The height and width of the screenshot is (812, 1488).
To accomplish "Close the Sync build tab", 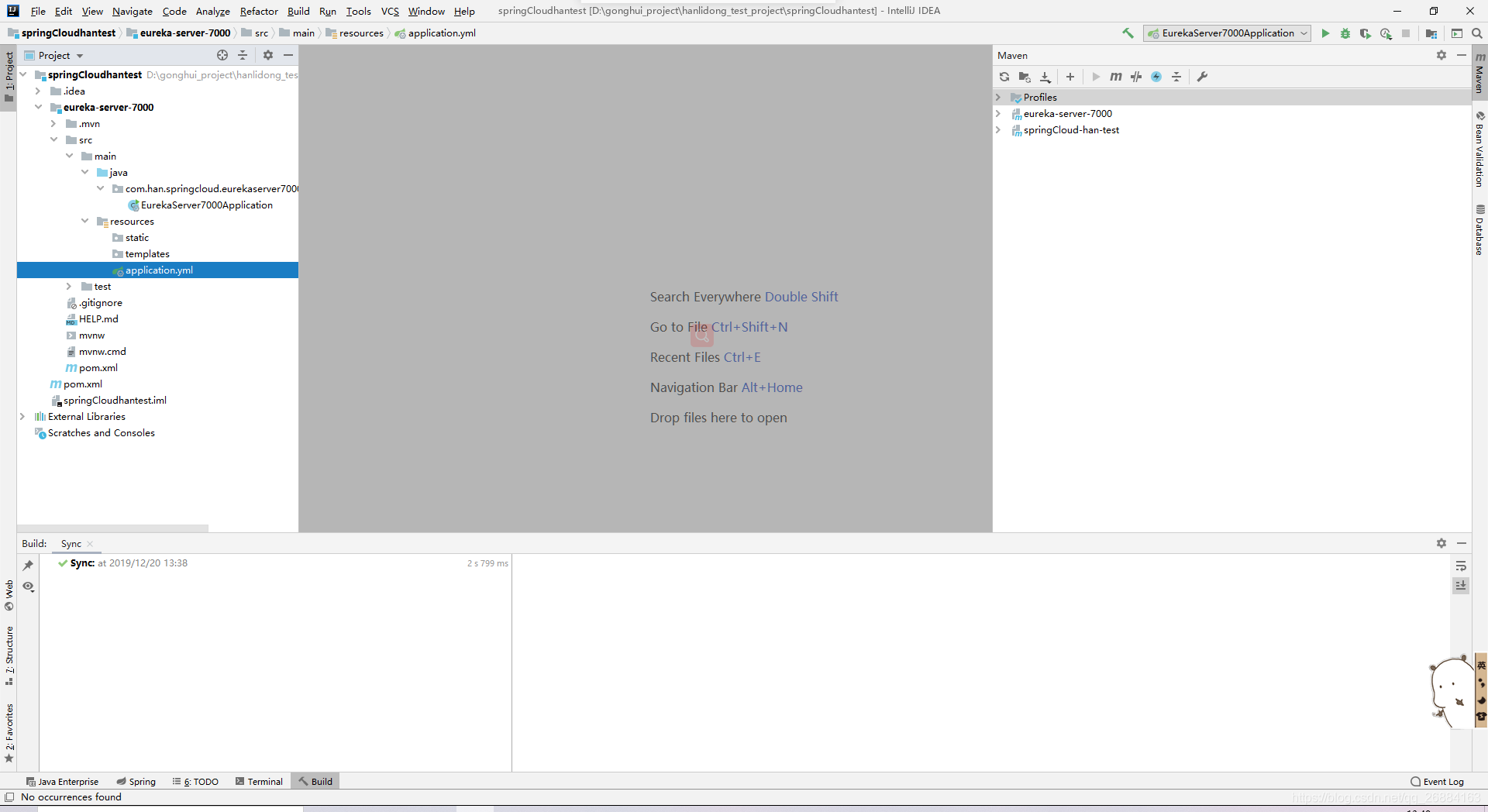I will pos(90,544).
